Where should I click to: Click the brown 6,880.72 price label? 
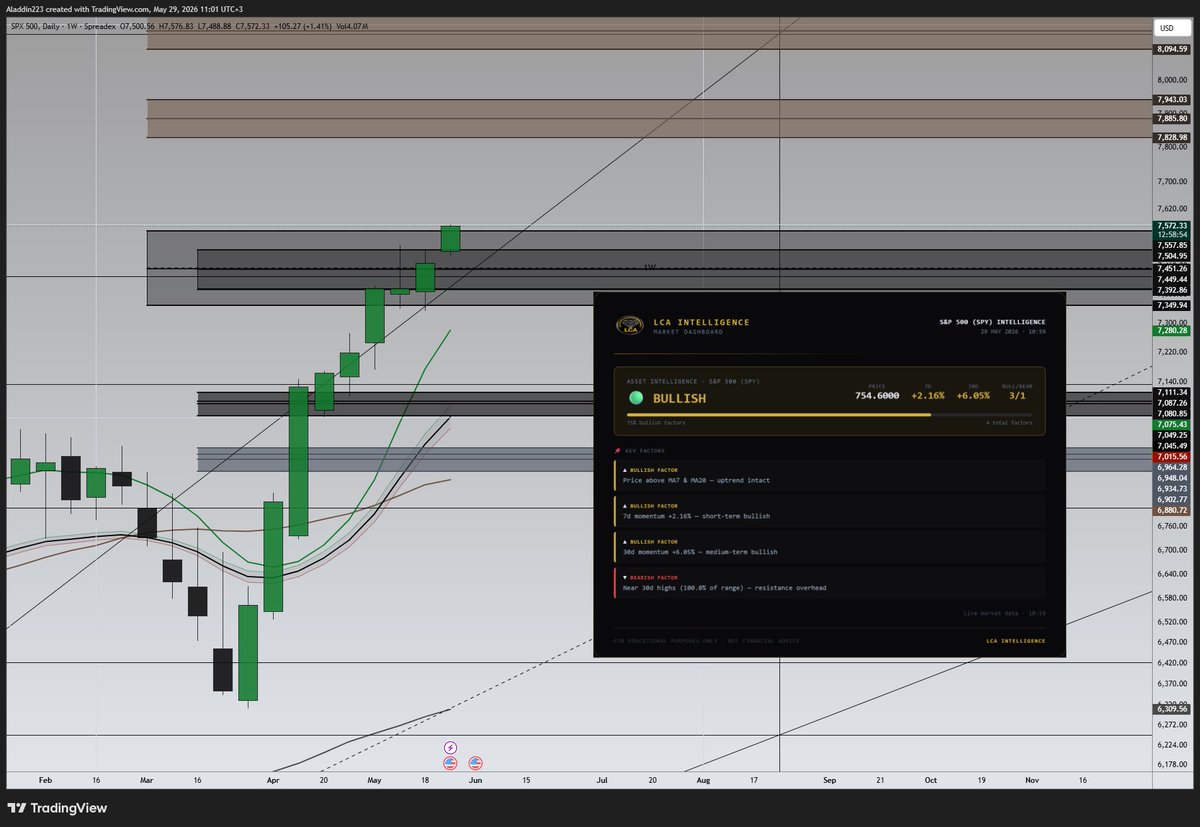coord(1171,510)
